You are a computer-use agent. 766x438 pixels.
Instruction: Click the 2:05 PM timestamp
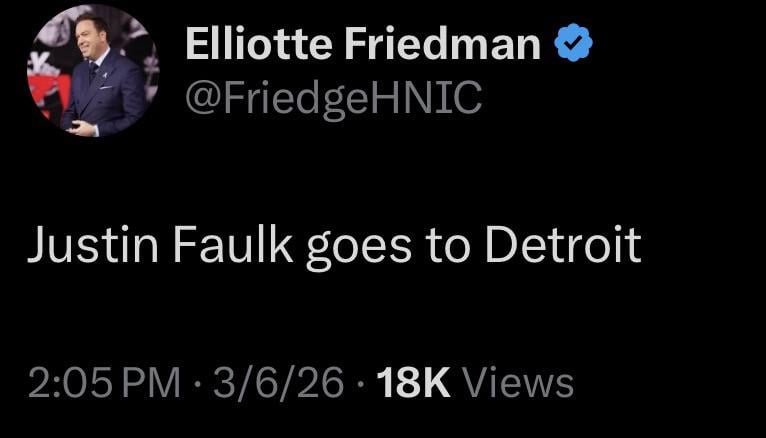click(x=105, y=382)
